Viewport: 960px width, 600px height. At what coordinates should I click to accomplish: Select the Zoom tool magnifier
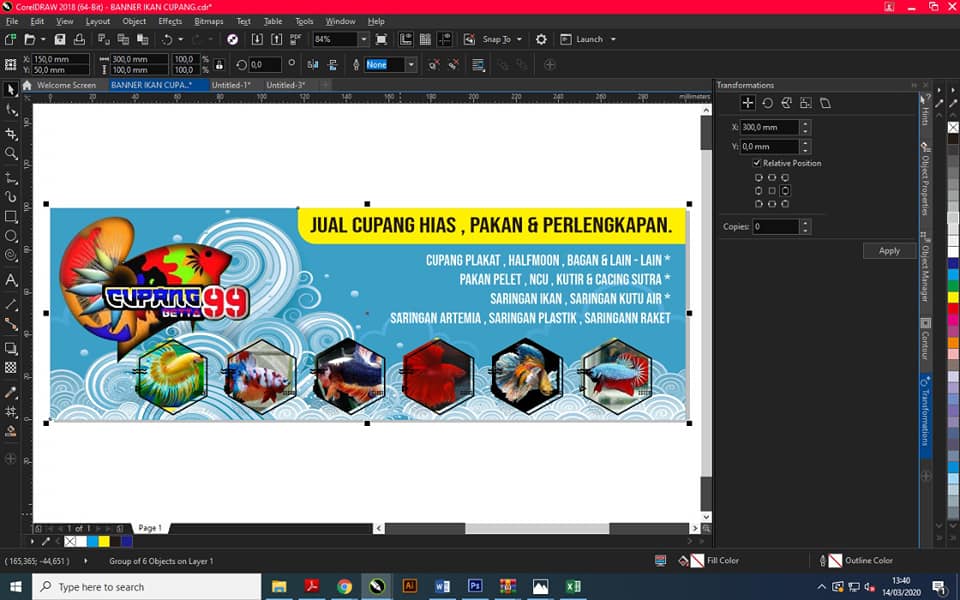click(x=10, y=153)
